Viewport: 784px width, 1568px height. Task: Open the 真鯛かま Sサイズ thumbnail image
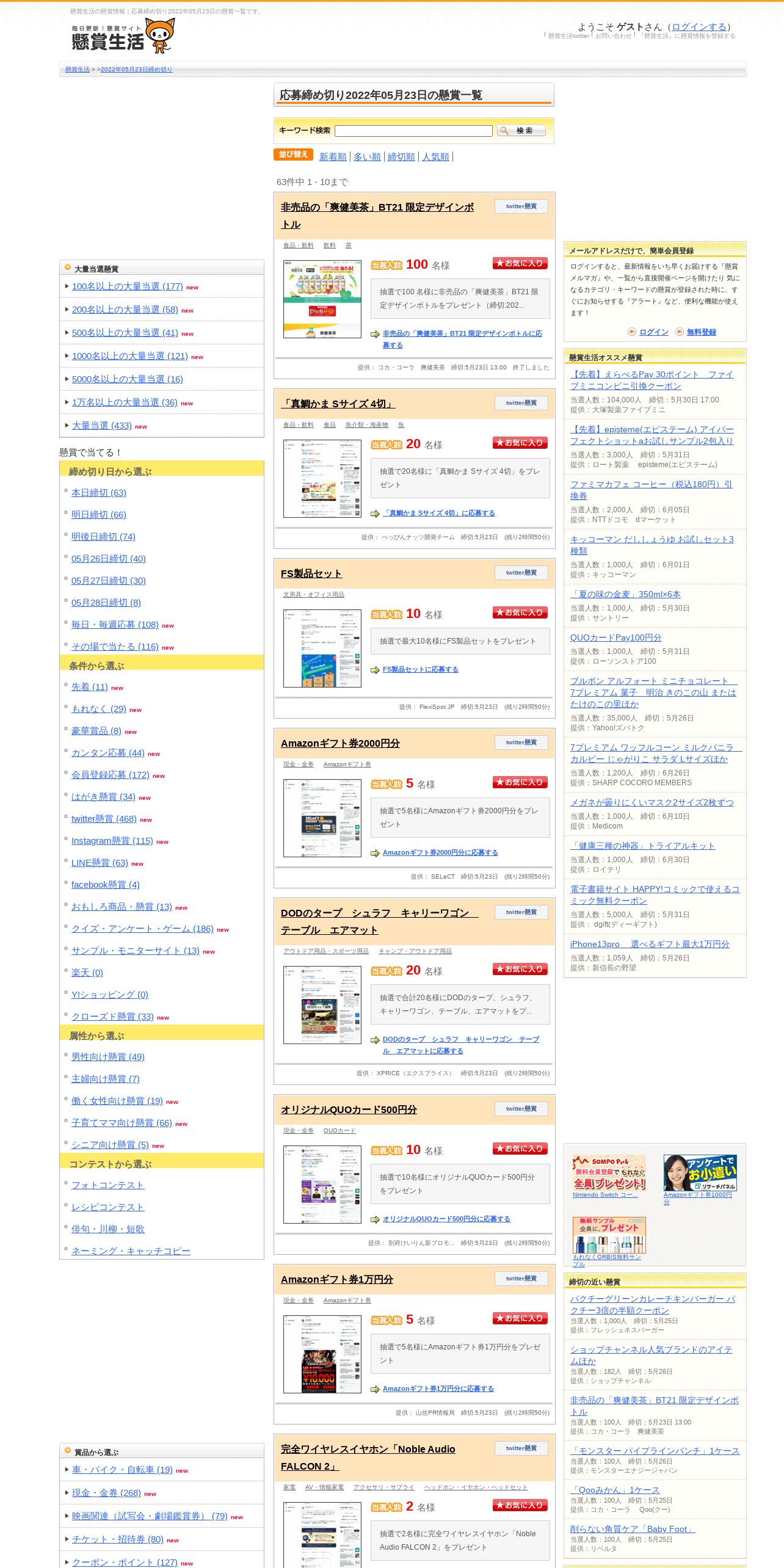(322, 479)
